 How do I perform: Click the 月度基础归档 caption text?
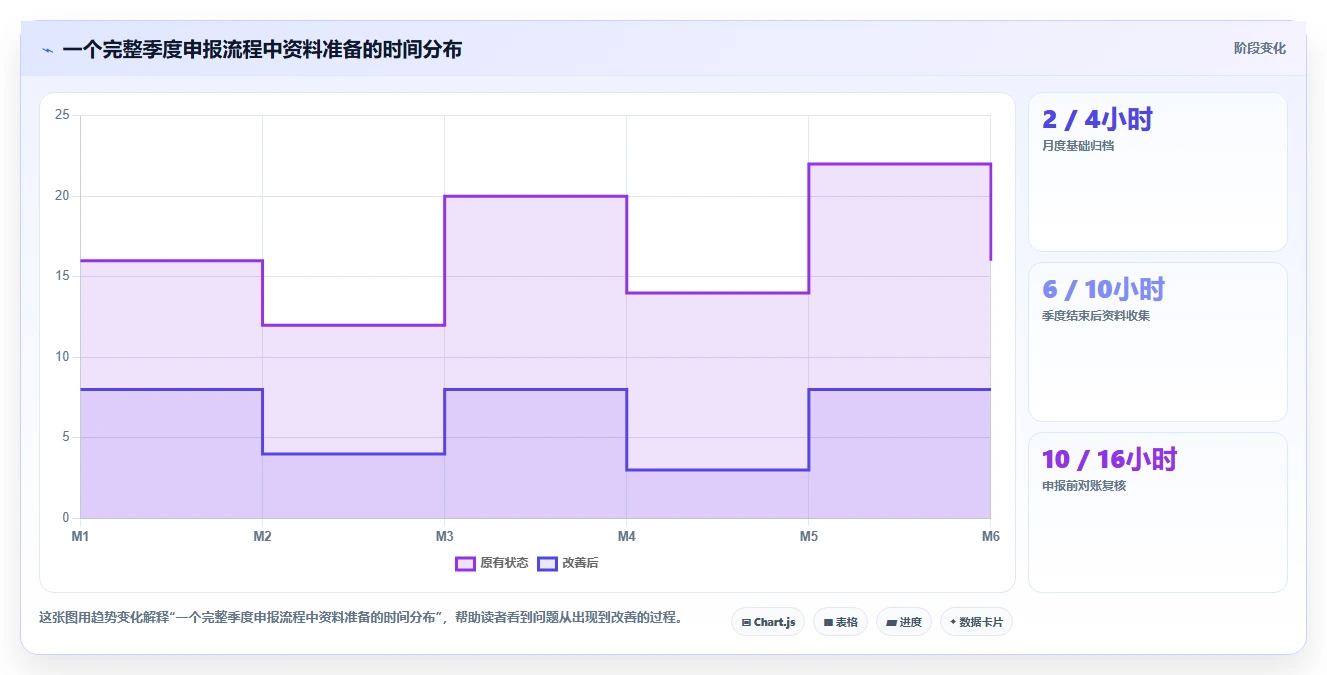pyautogui.click(x=1078, y=146)
